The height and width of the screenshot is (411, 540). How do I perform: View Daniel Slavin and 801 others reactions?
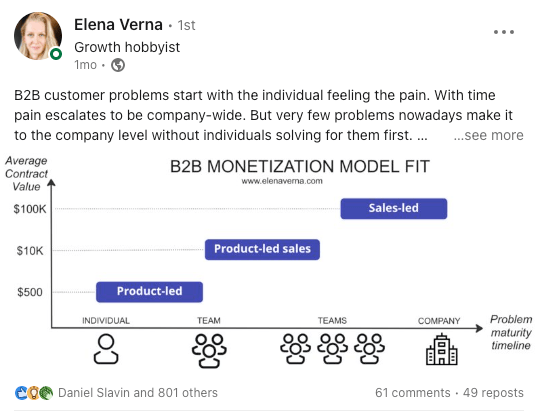(138, 393)
